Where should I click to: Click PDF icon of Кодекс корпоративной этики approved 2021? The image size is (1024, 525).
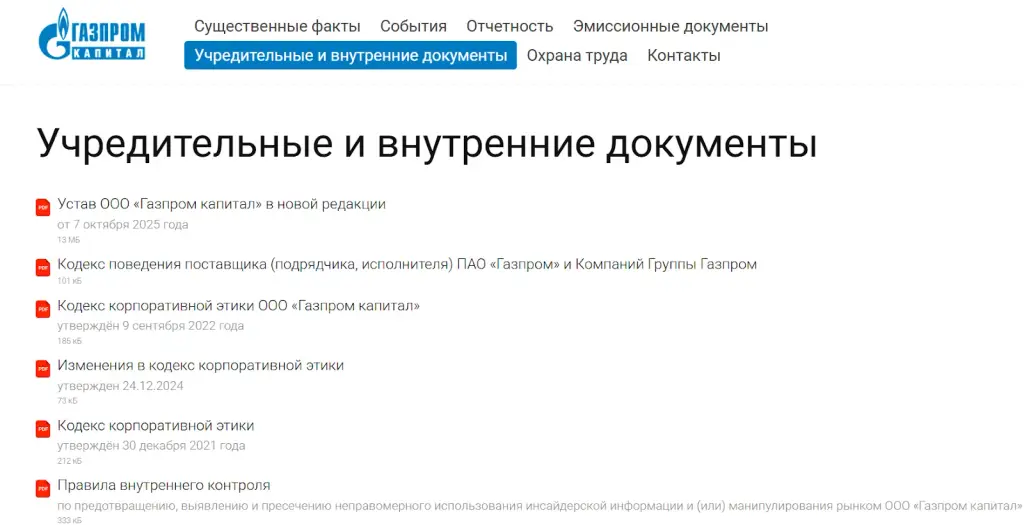(x=42, y=429)
